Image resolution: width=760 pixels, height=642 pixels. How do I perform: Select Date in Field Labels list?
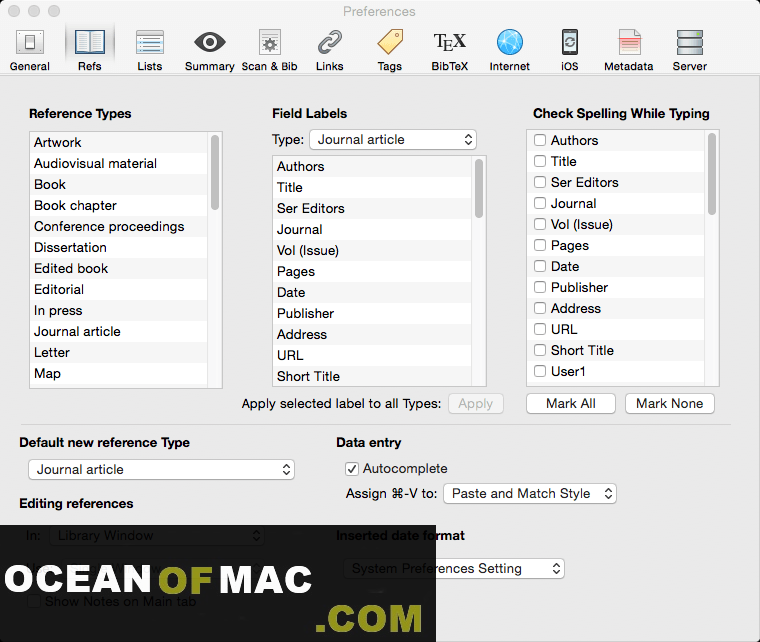pos(372,292)
